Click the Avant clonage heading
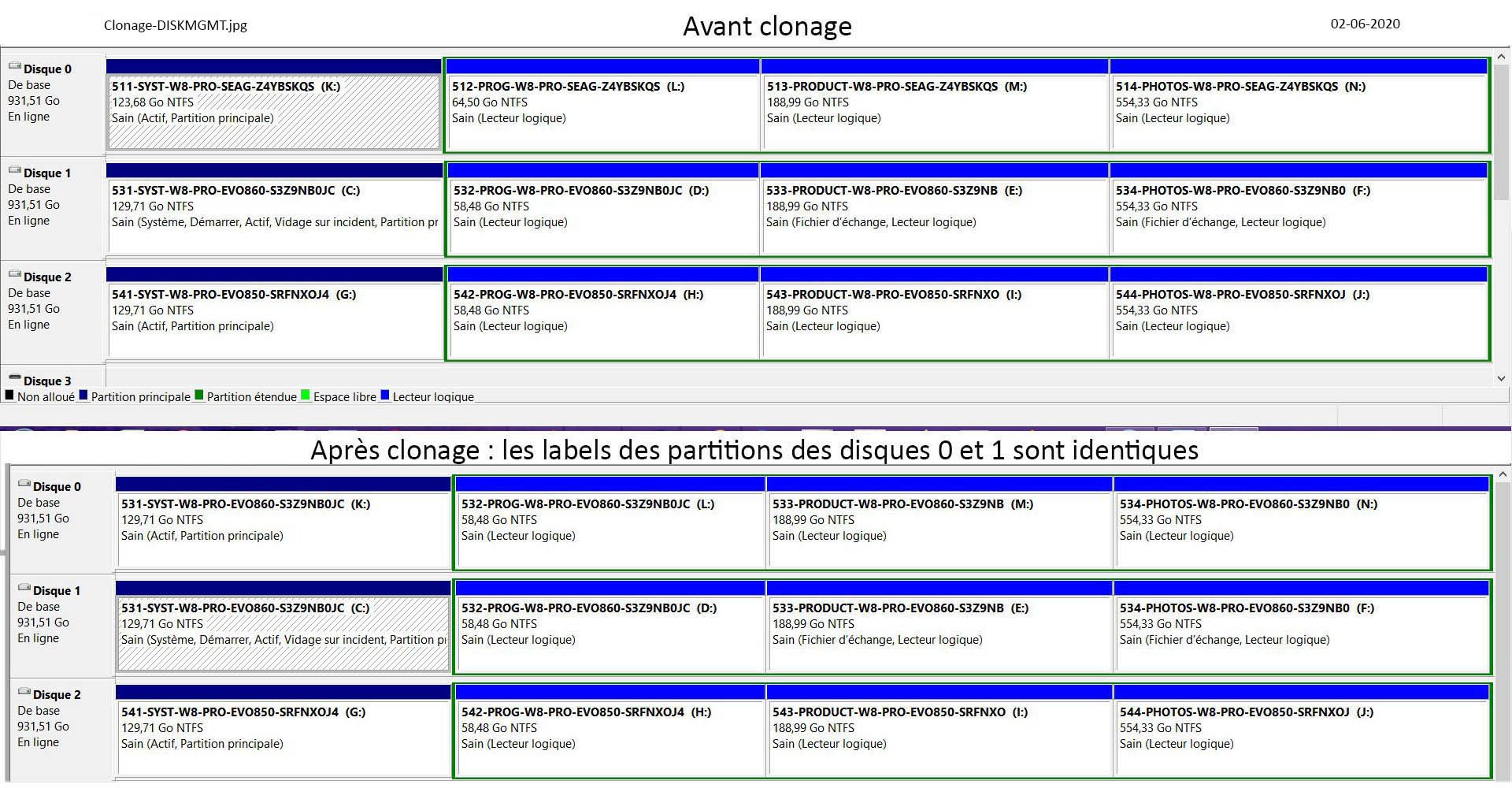 click(767, 26)
